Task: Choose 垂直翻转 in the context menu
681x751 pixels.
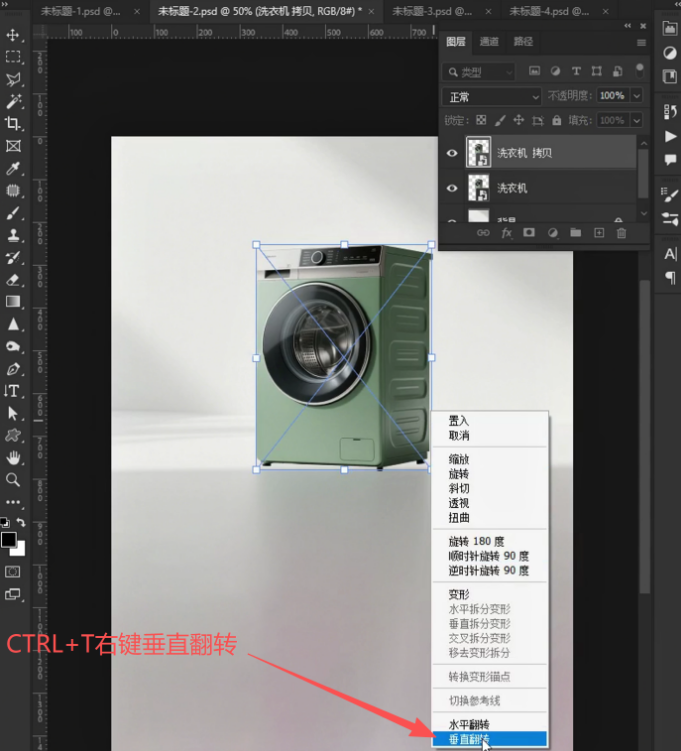Action: pos(489,739)
